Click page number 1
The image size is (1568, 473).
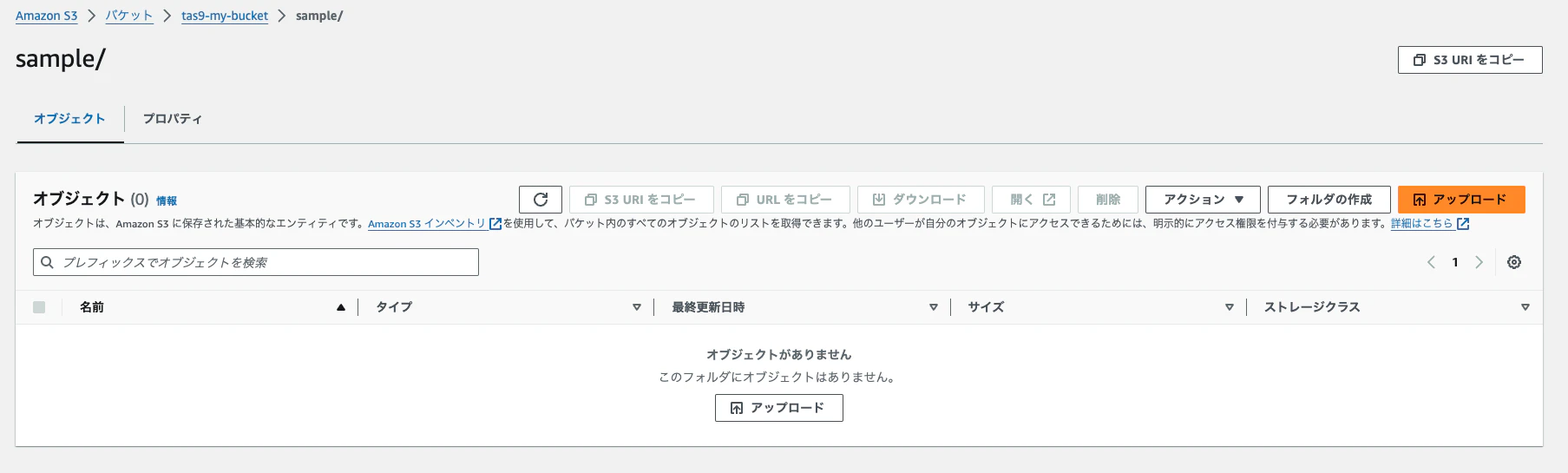1455,262
